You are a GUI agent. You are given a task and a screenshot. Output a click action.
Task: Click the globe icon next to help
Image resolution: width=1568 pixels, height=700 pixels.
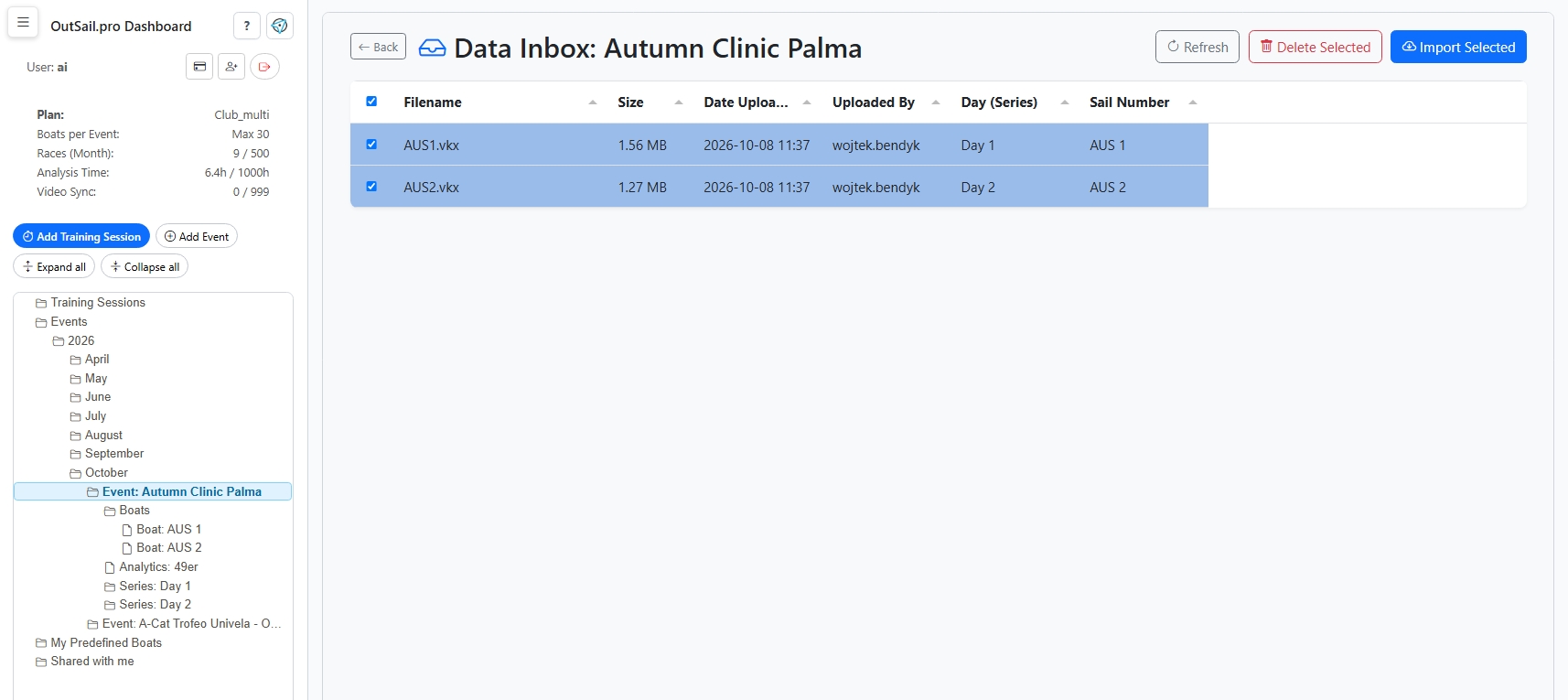280,26
